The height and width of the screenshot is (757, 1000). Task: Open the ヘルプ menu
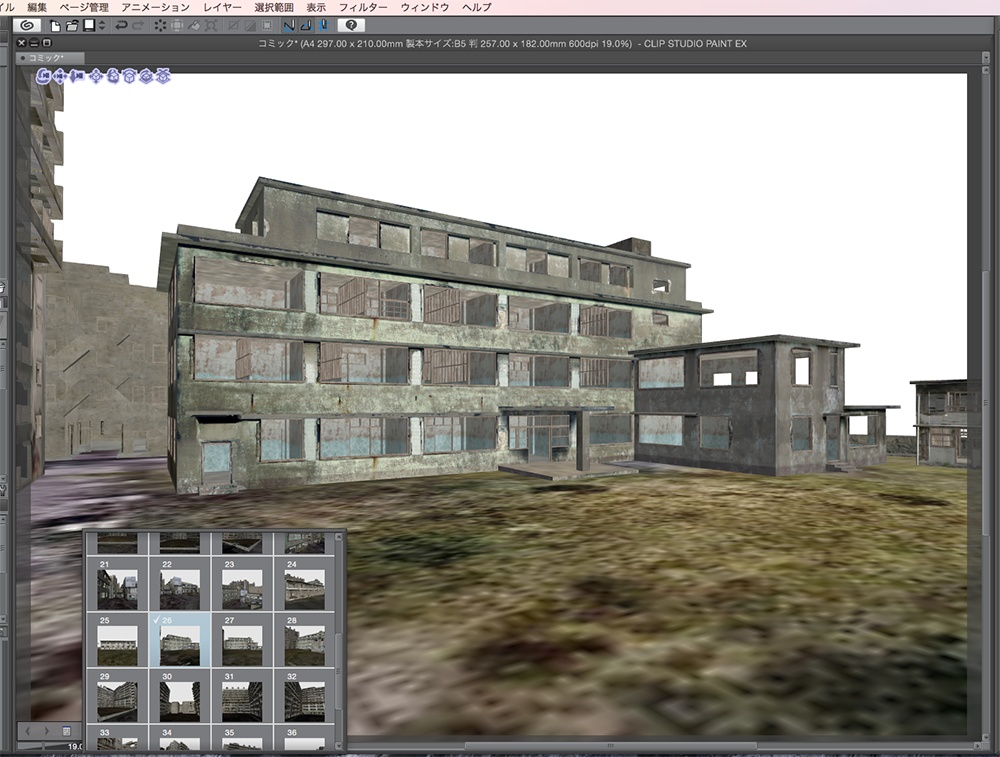pos(476,7)
